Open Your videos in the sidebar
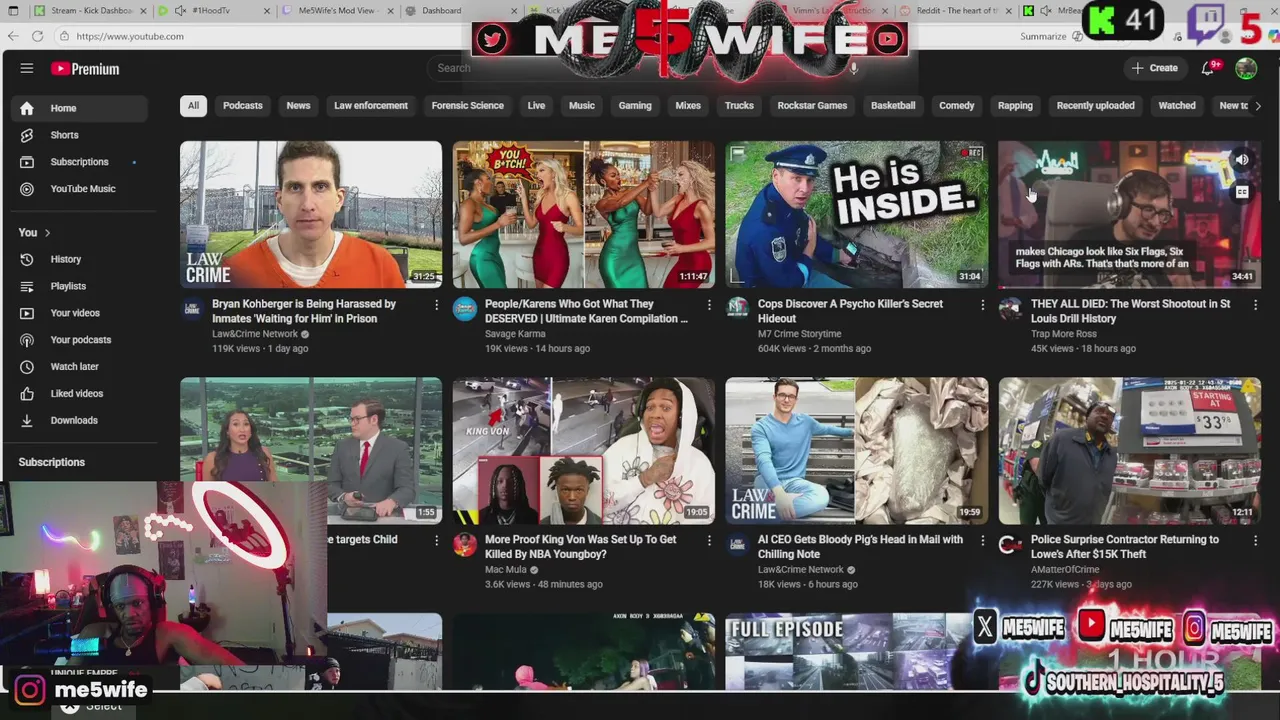The image size is (1280, 720). (x=80, y=313)
